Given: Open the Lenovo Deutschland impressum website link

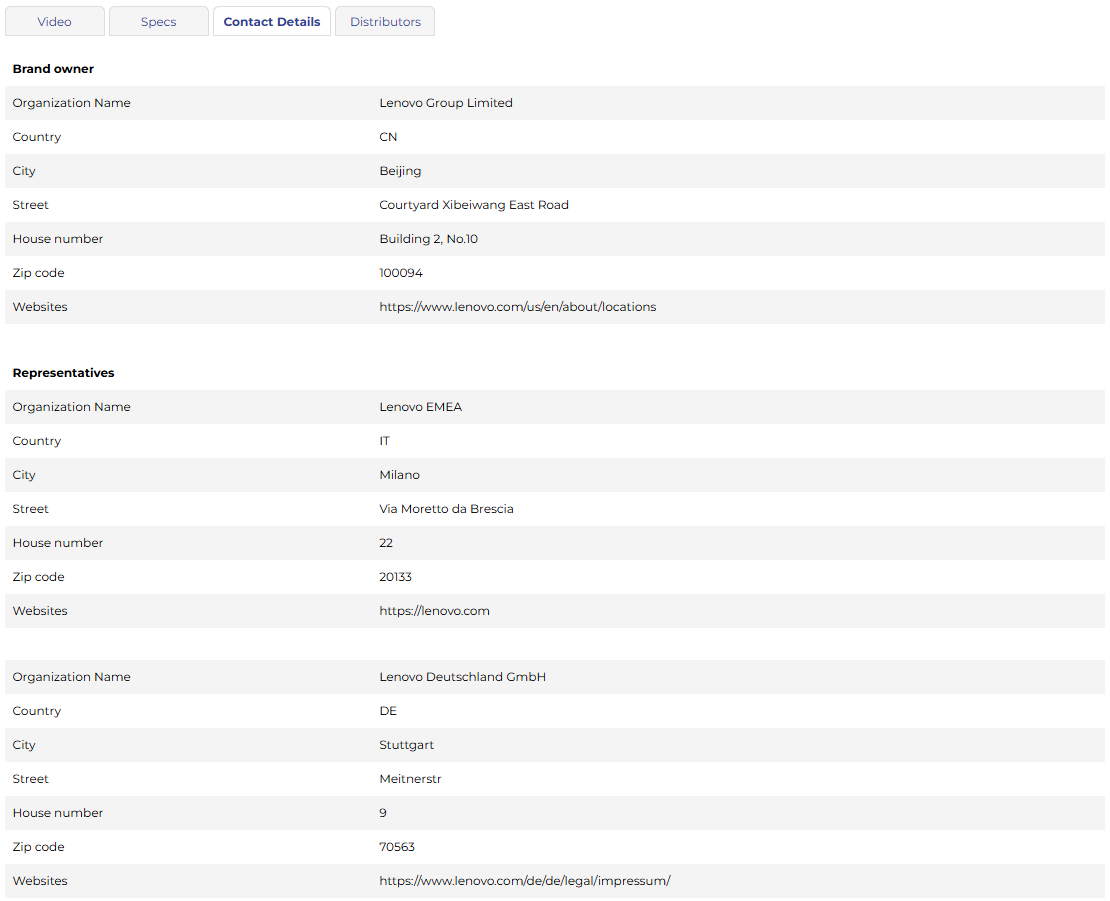Looking at the screenshot, I should coord(525,880).
